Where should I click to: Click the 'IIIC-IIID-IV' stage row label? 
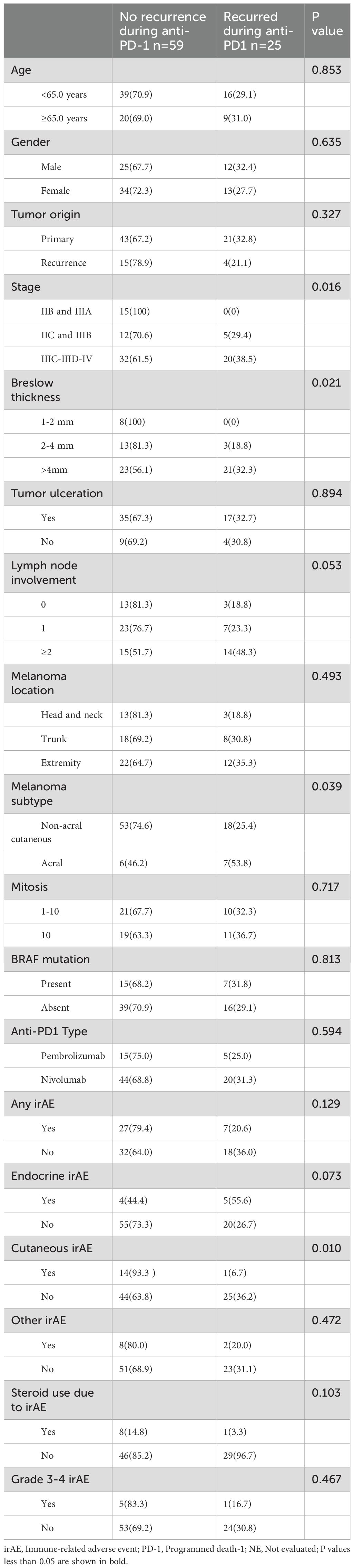66,359
